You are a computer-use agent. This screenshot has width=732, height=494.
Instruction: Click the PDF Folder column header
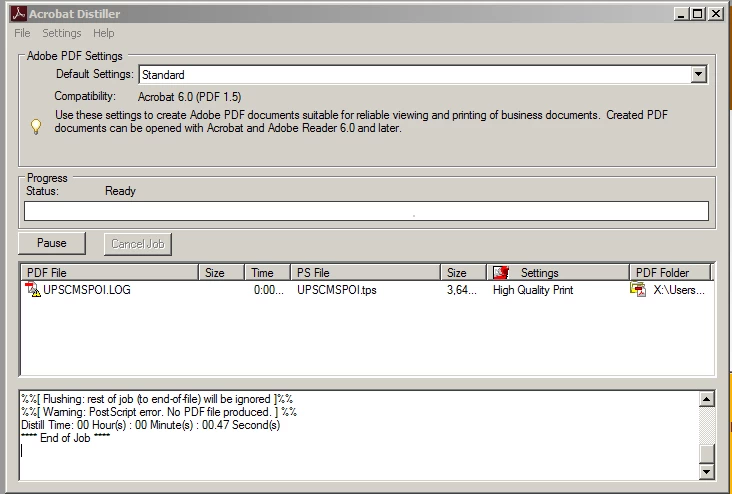pyautogui.click(x=670, y=273)
